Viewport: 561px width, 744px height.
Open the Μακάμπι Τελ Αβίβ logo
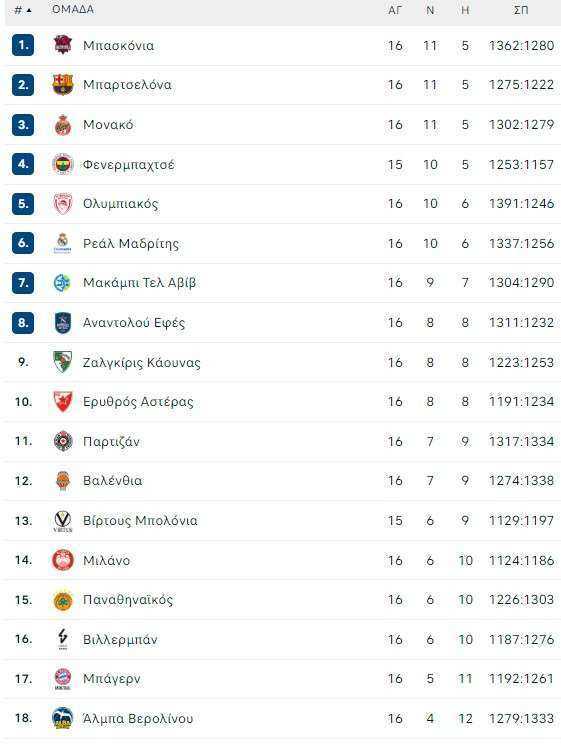[63, 283]
